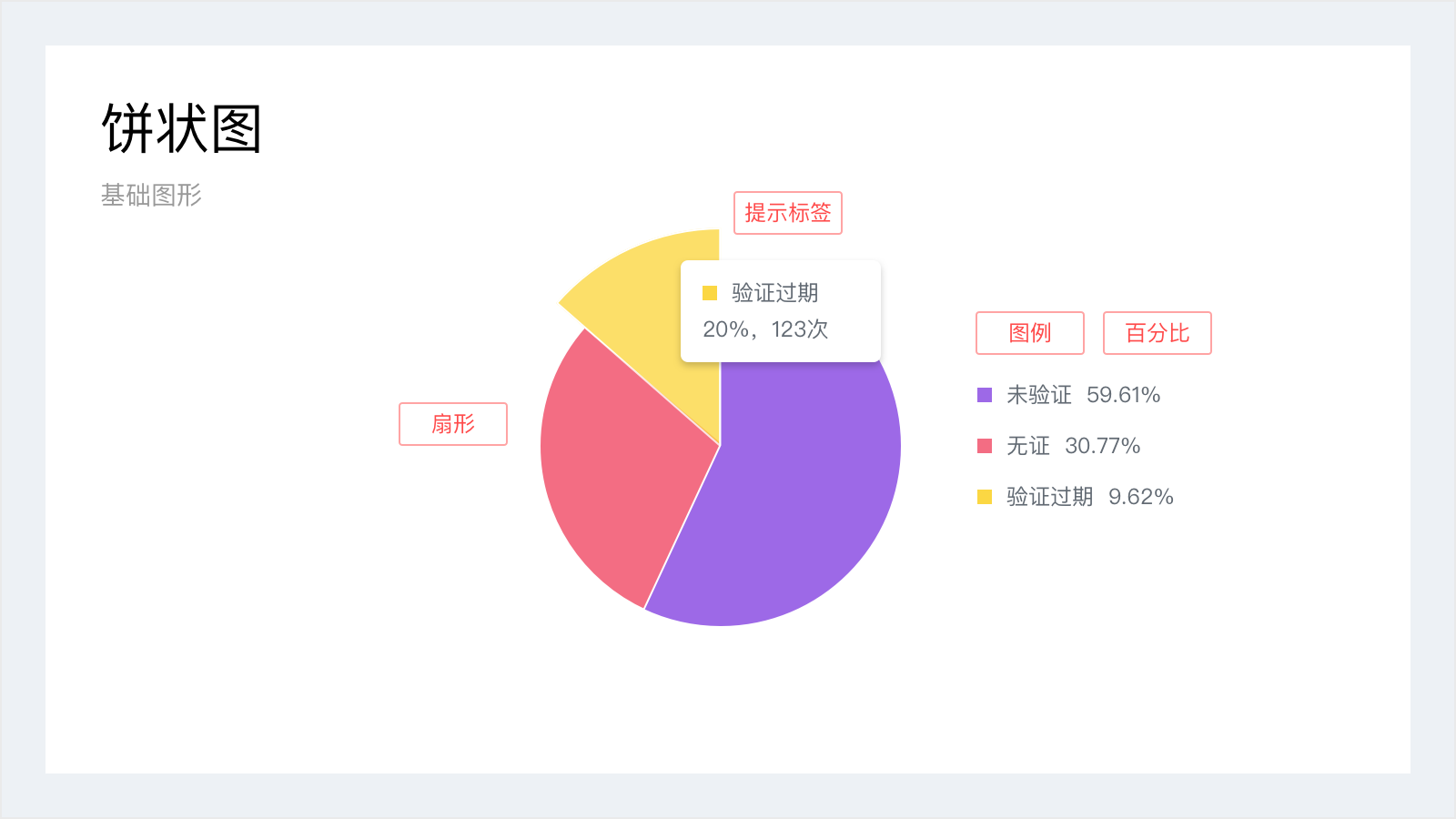The width and height of the screenshot is (1456, 819).
Task: Click the 提示标签 annotation box
Action: click(x=788, y=213)
